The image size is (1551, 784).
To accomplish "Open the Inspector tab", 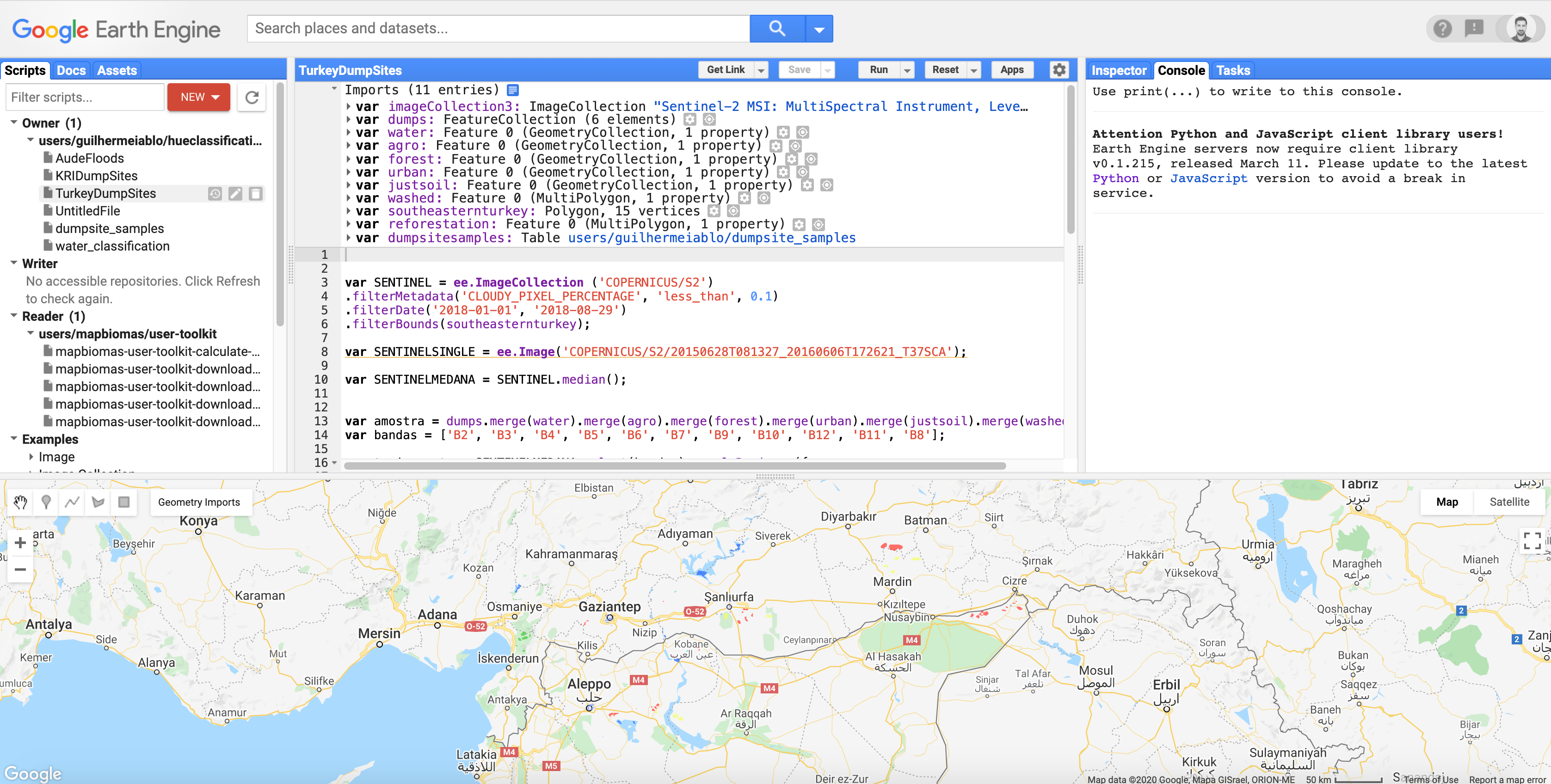I will 1118,70.
